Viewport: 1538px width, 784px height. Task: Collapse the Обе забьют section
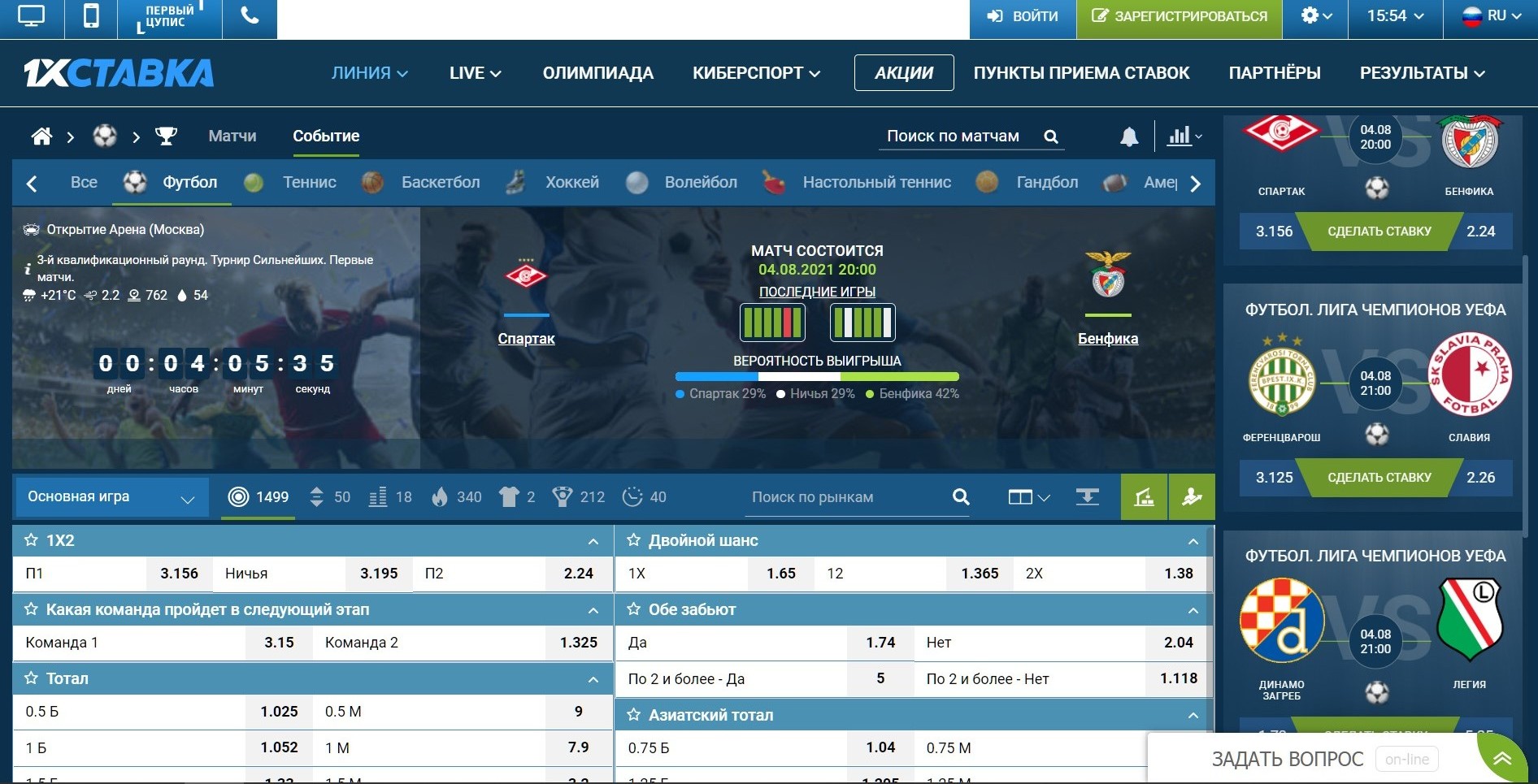pos(1193,610)
